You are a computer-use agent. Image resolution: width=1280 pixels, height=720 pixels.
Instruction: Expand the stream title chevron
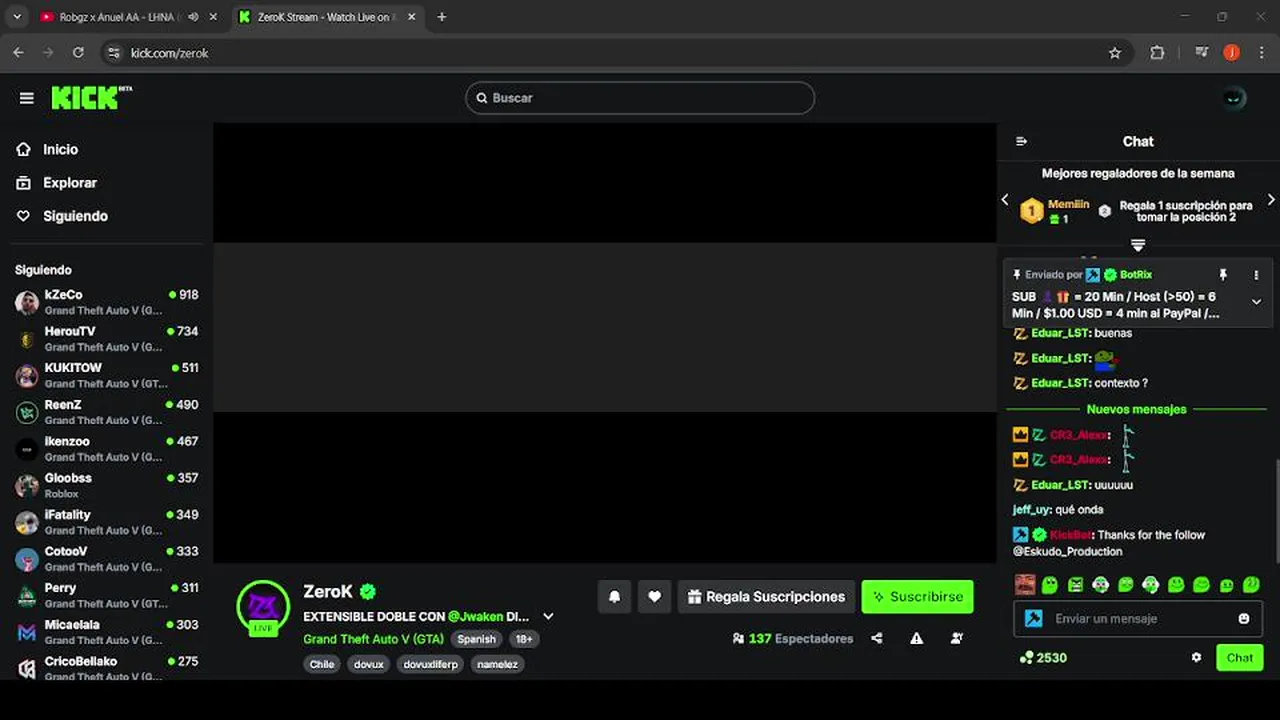coord(548,617)
